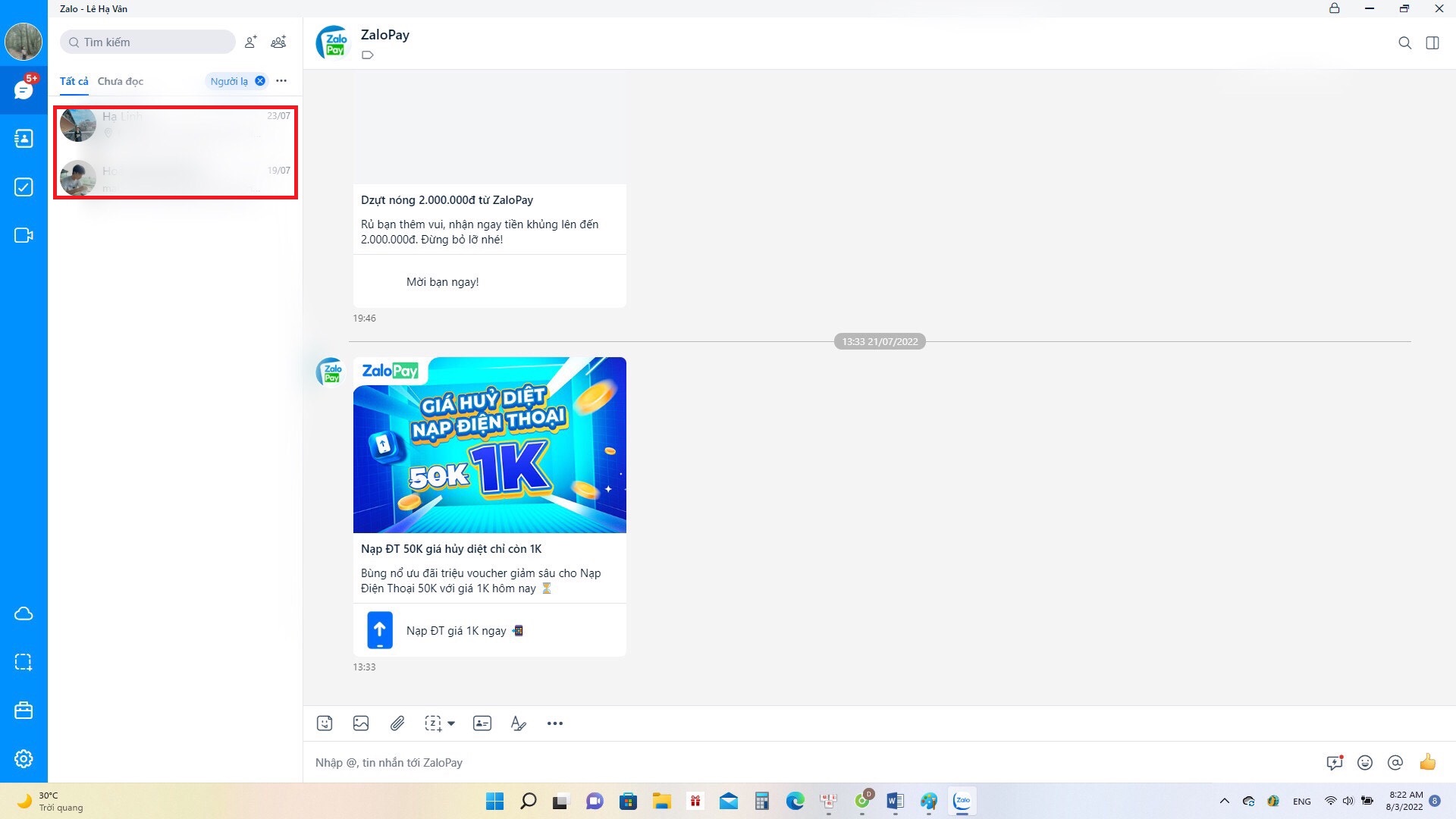
Task: Click the message input field
Action: coord(811,762)
